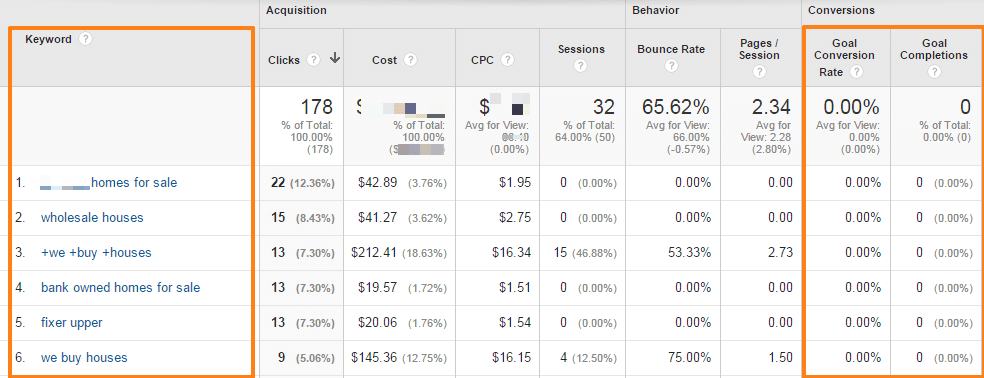Click the 4 (12.50%) sessions cell
The image size is (984, 378).
pyautogui.click(x=588, y=358)
